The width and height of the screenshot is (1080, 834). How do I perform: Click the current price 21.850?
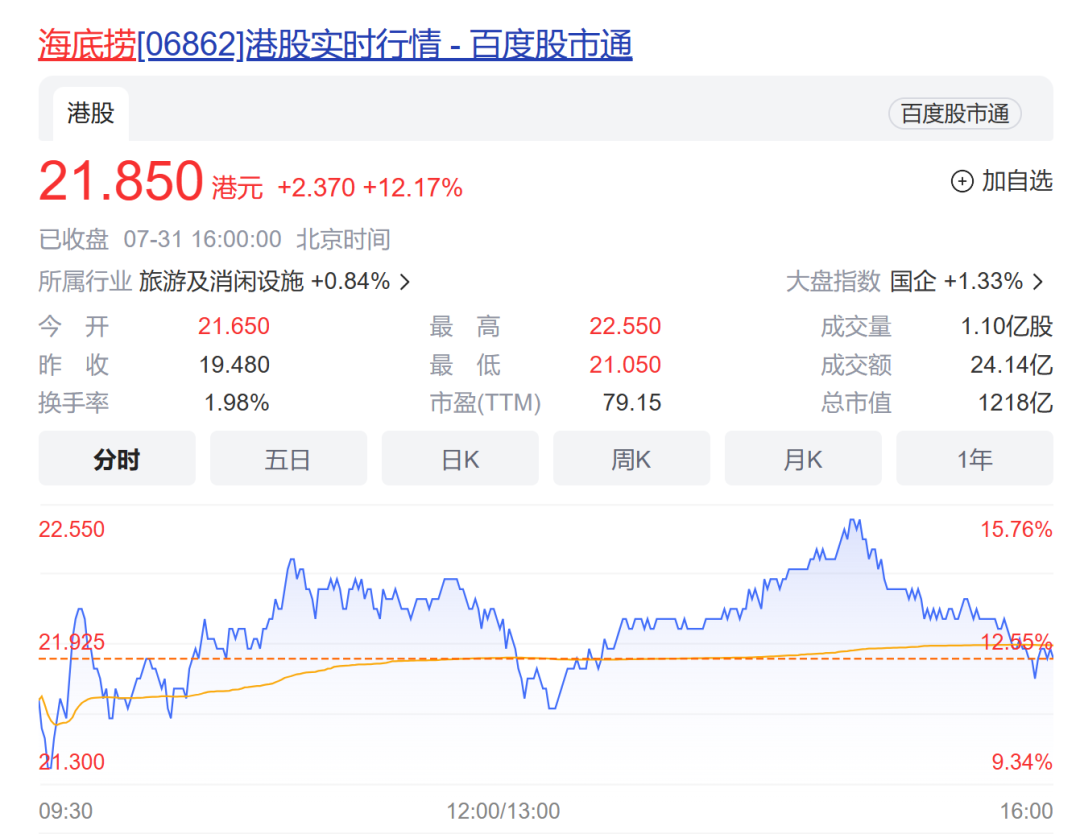coord(121,181)
